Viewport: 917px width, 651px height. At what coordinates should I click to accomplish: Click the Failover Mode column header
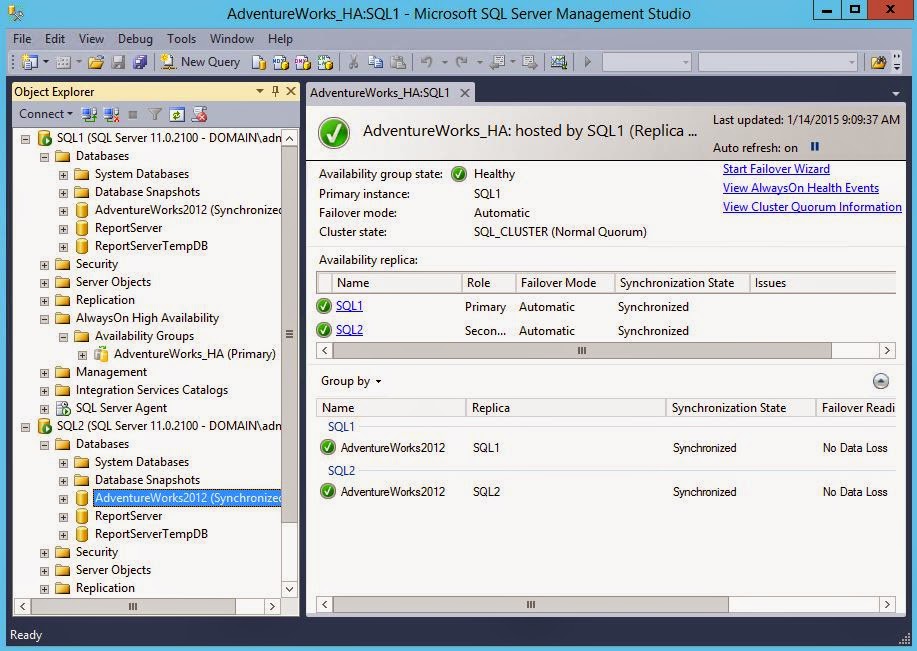click(564, 283)
